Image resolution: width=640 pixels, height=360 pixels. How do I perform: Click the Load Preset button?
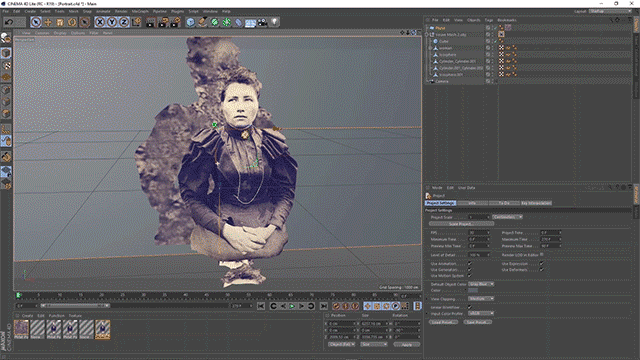point(443,322)
